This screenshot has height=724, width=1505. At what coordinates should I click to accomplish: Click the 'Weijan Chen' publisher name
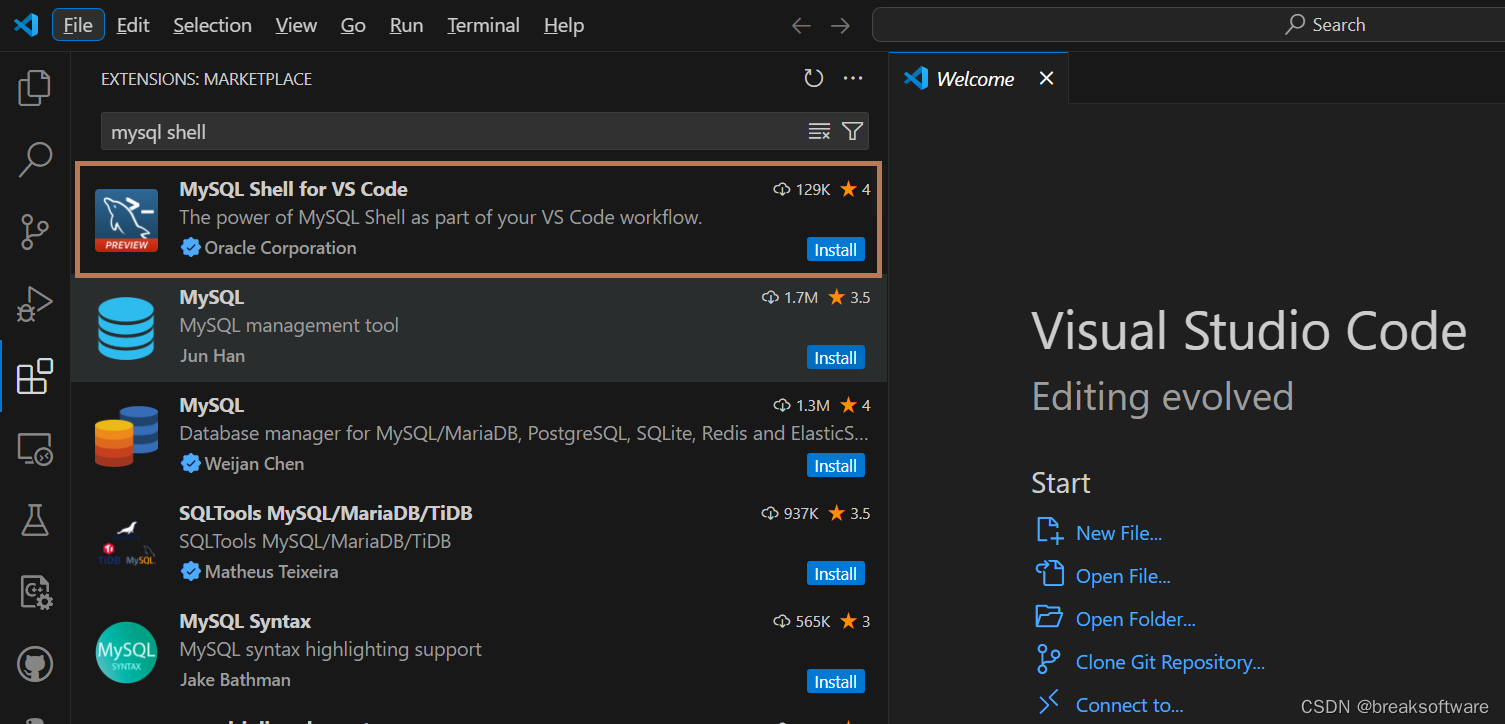click(254, 464)
